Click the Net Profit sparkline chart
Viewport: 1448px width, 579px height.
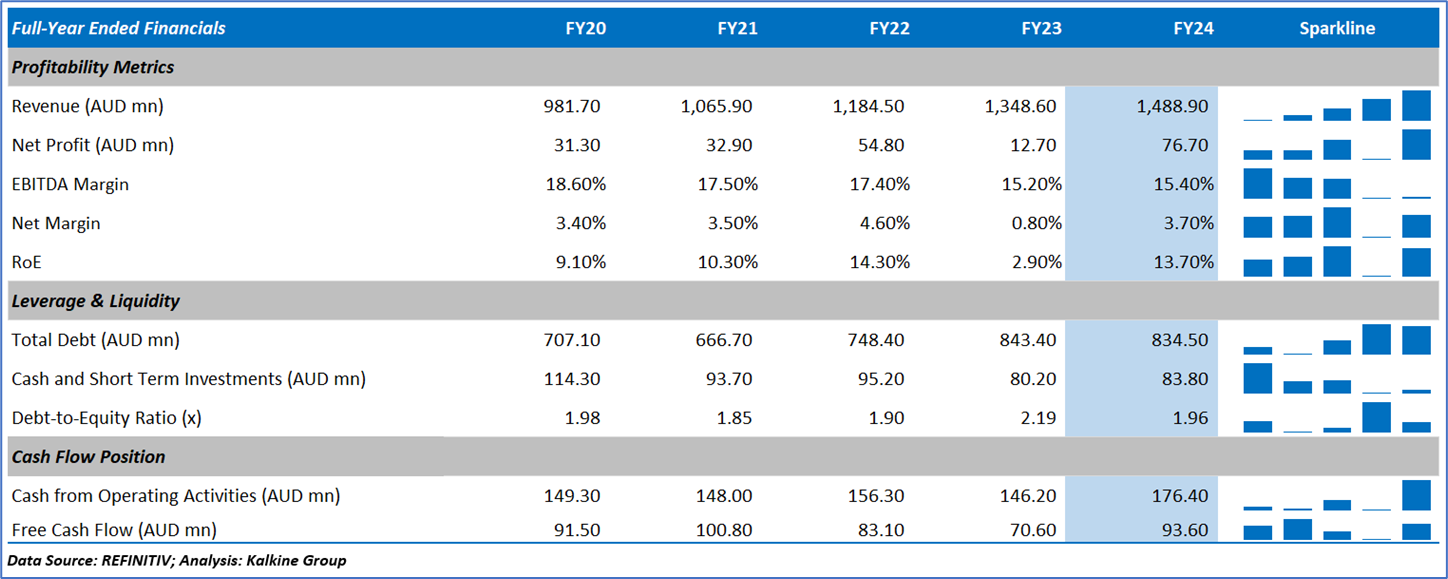(x=1337, y=145)
